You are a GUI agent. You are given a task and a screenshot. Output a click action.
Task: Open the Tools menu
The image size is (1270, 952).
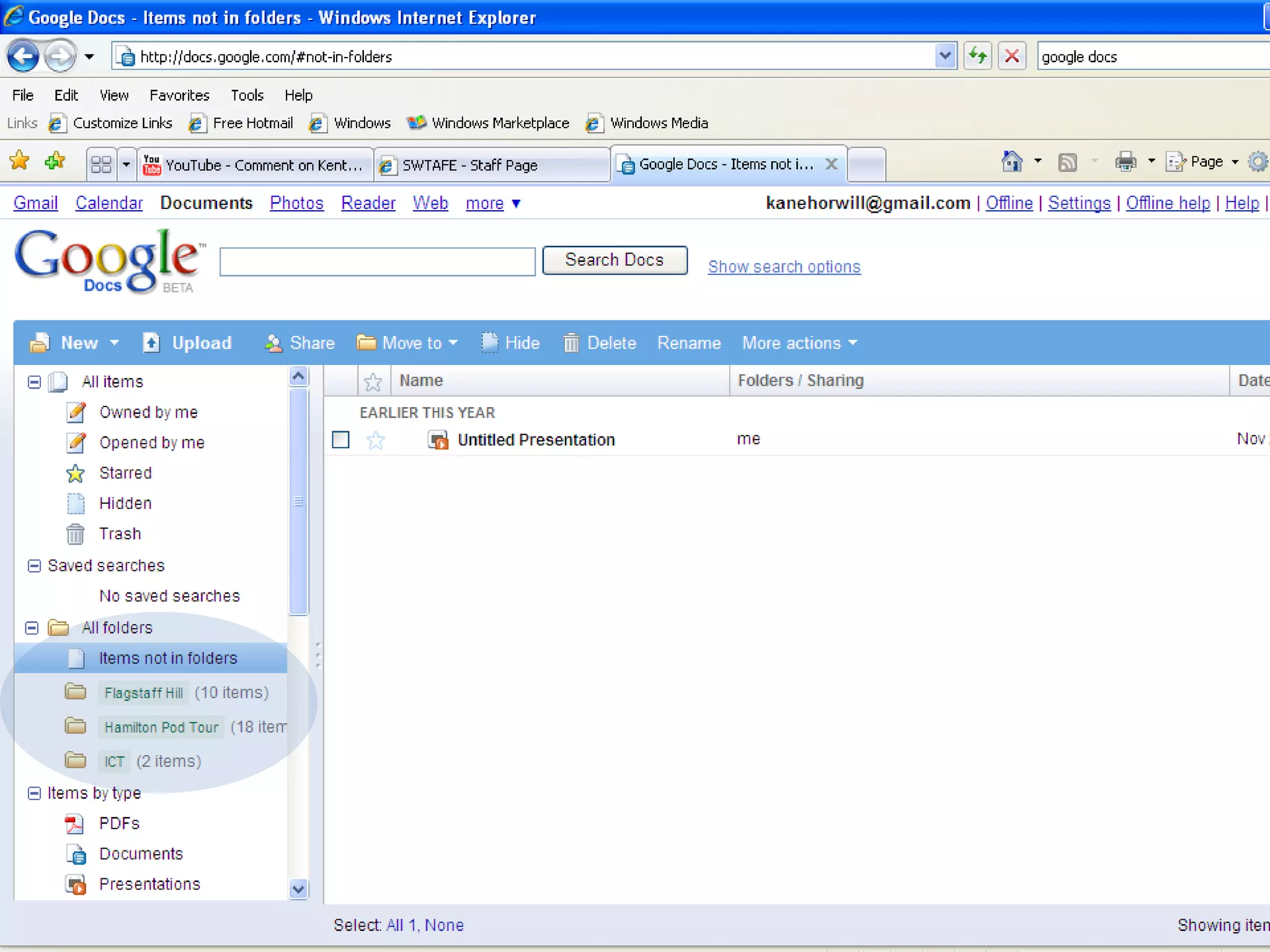247,95
